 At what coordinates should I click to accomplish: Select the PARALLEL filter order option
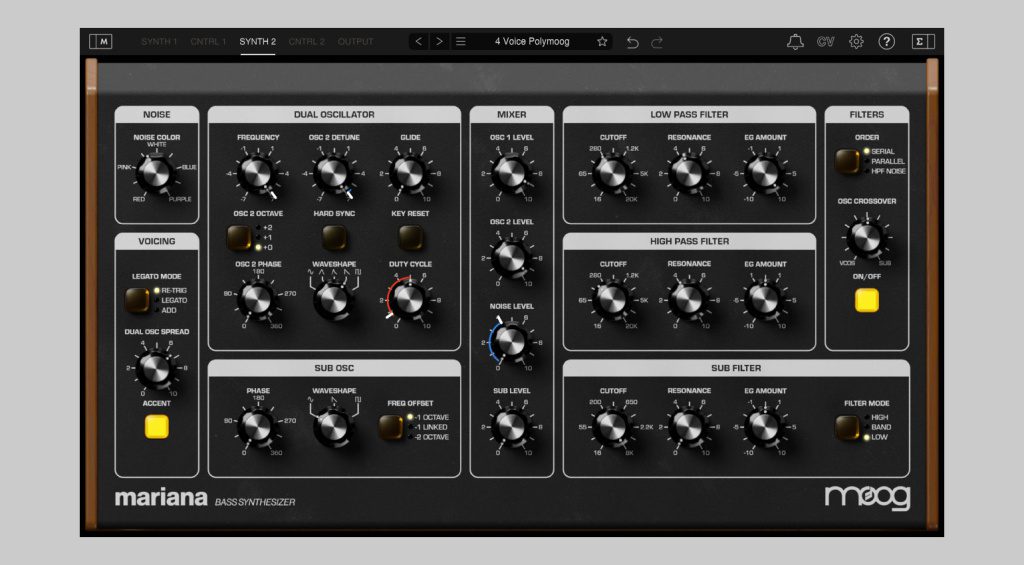pos(884,161)
